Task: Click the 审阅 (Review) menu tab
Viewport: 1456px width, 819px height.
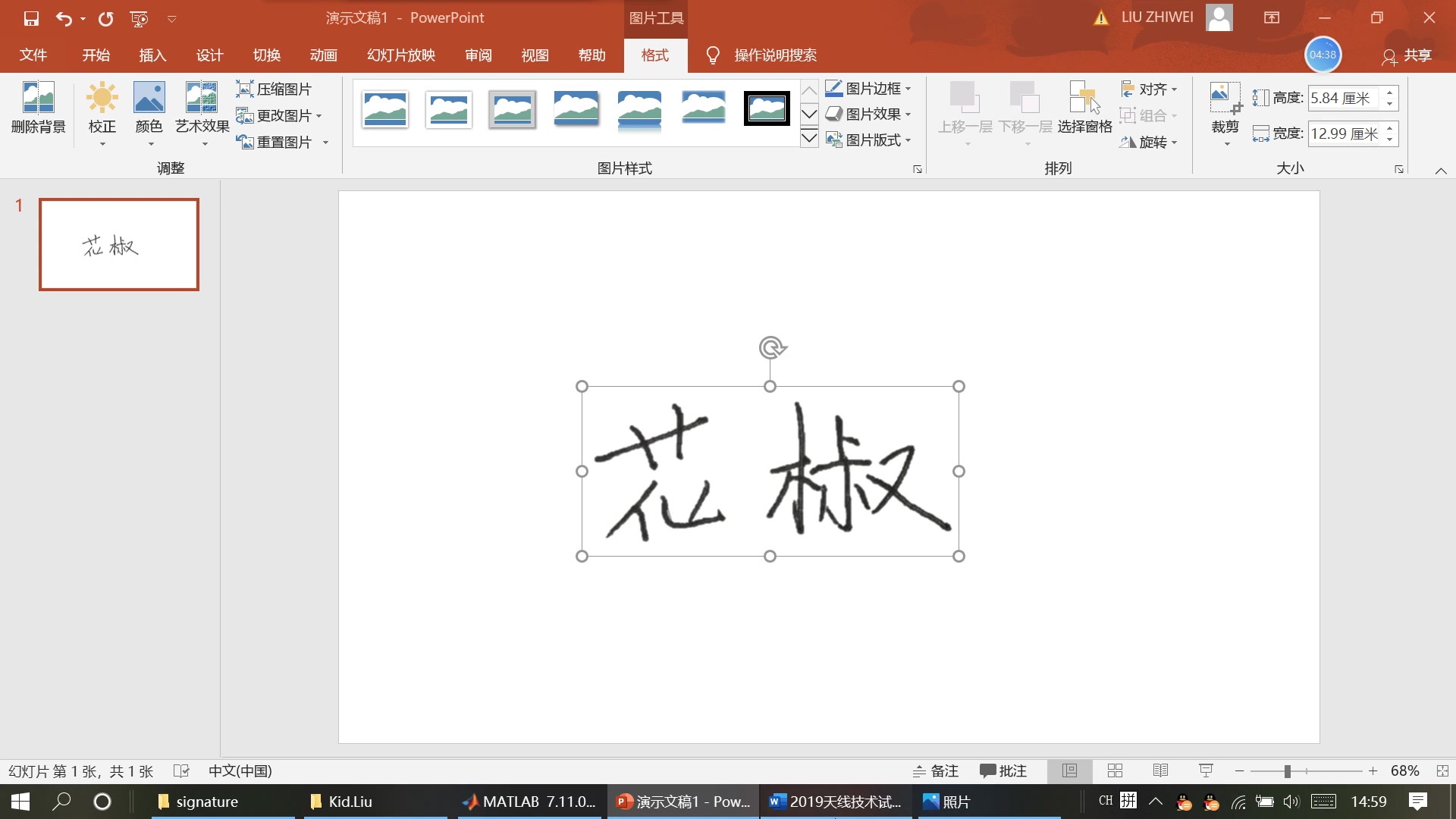Action: tap(476, 55)
